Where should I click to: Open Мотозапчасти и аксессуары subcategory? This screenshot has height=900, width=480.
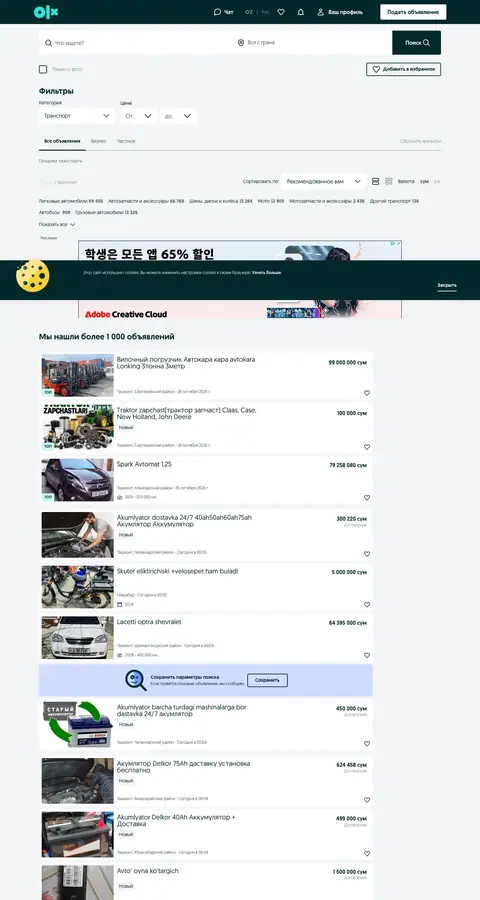[x=327, y=201]
